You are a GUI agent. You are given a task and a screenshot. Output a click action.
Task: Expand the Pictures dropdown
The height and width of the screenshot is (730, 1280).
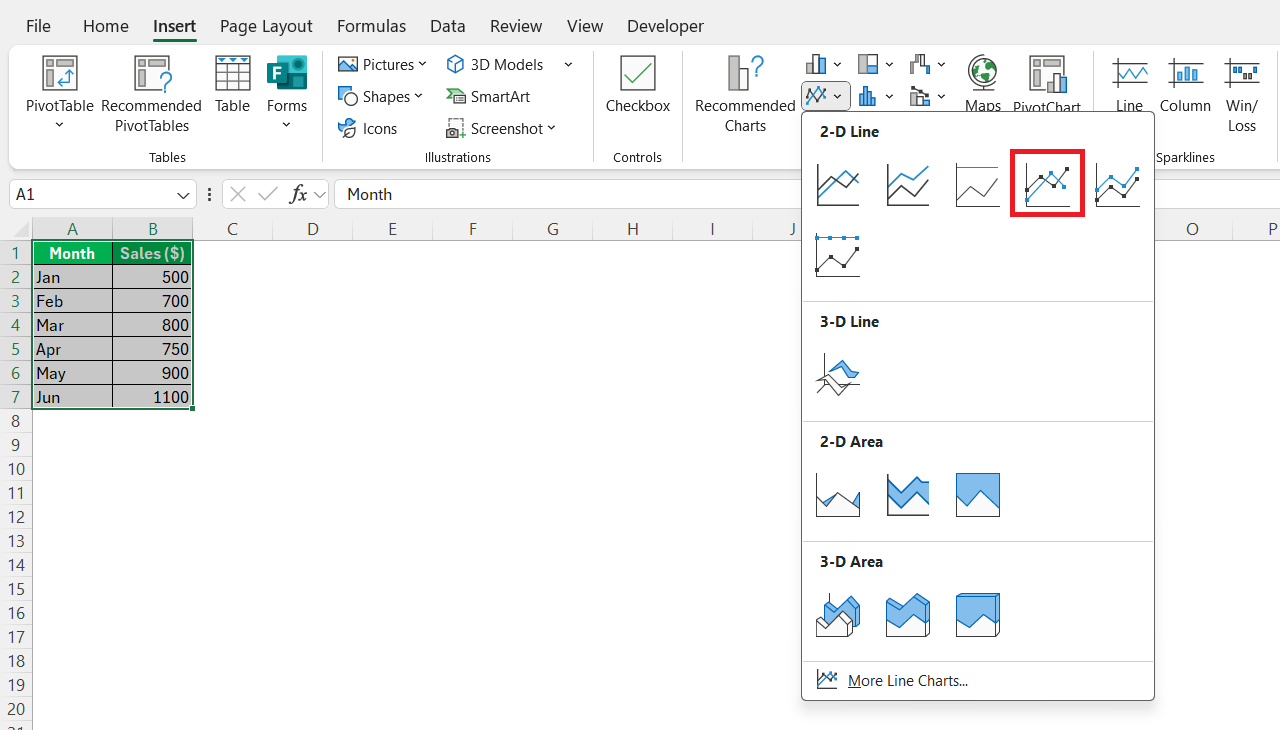pos(422,64)
